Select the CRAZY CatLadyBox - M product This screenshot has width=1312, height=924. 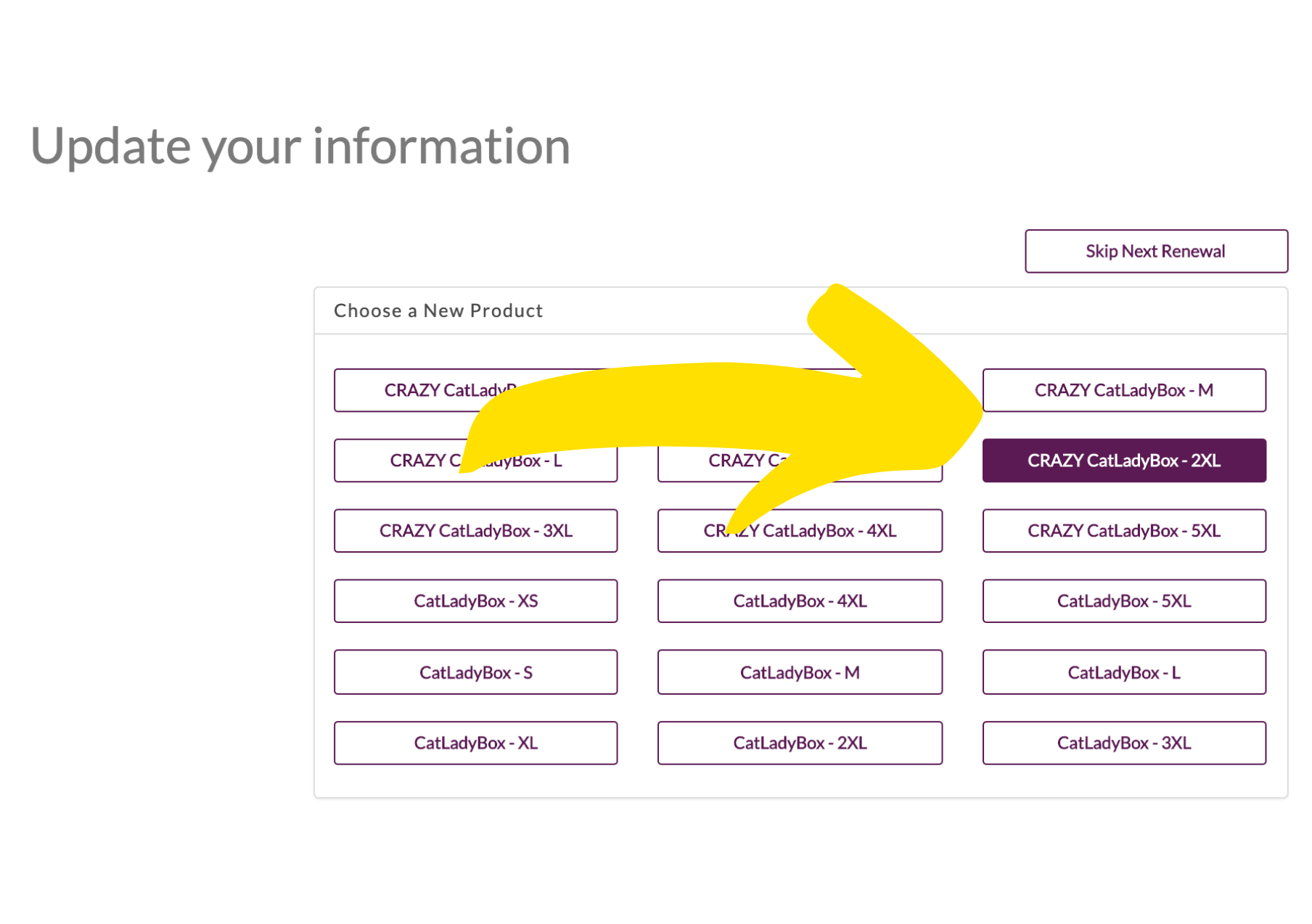click(x=1123, y=390)
